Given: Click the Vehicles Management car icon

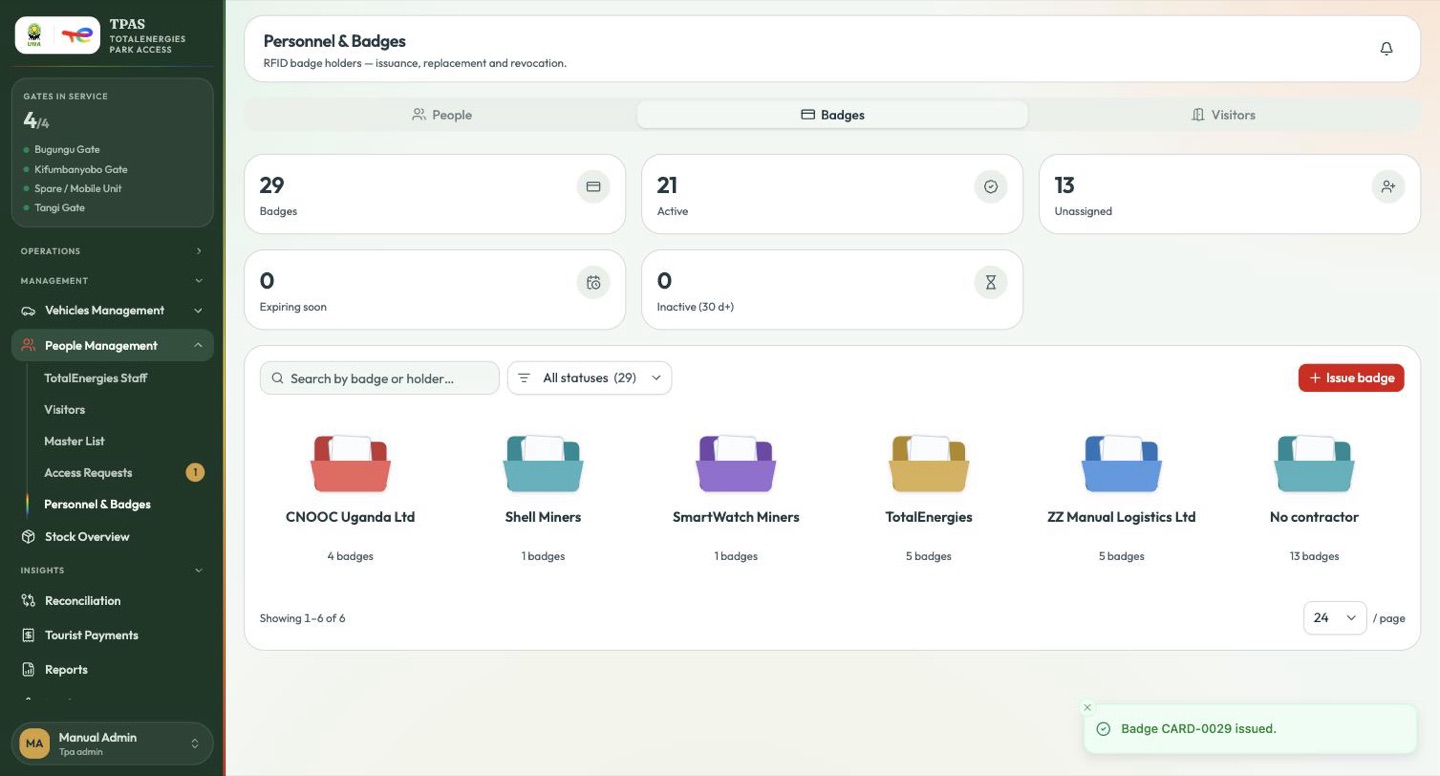Looking at the screenshot, I should click(x=29, y=311).
